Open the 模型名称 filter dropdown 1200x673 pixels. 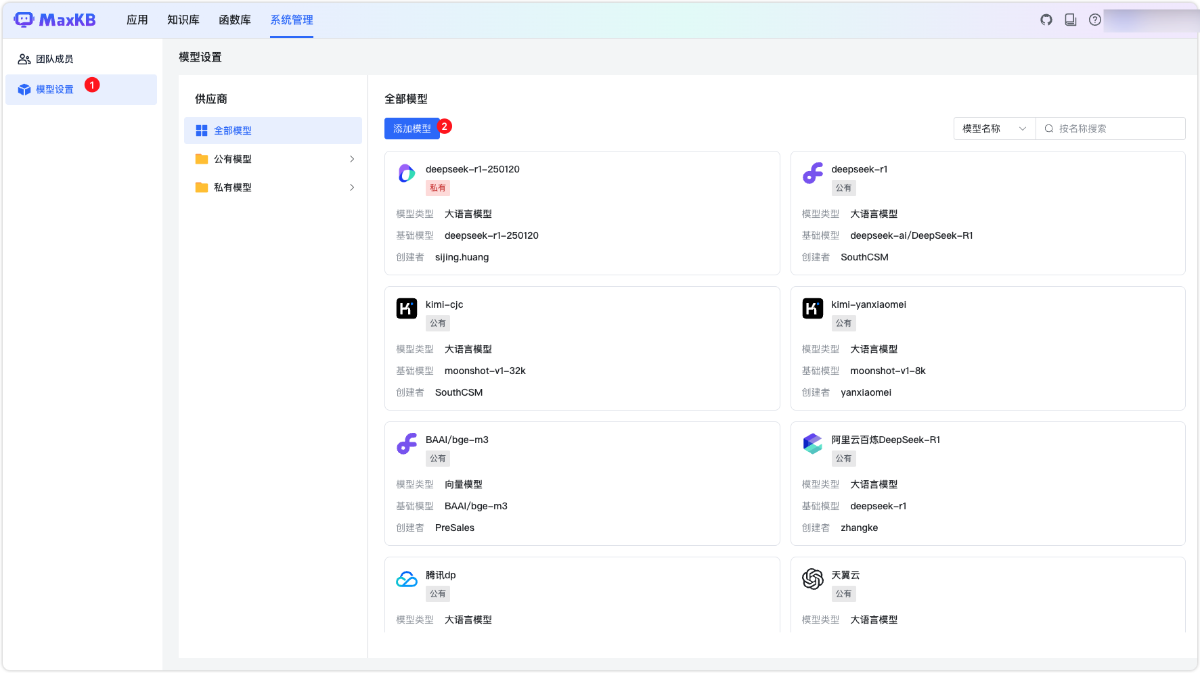[993, 128]
